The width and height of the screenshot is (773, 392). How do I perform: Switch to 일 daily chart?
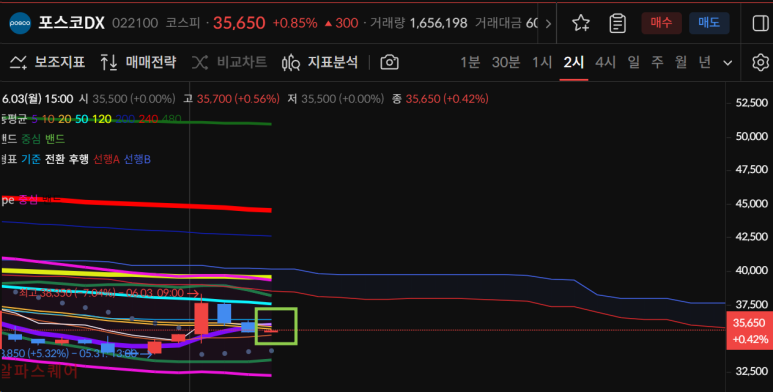coord(633,63)
